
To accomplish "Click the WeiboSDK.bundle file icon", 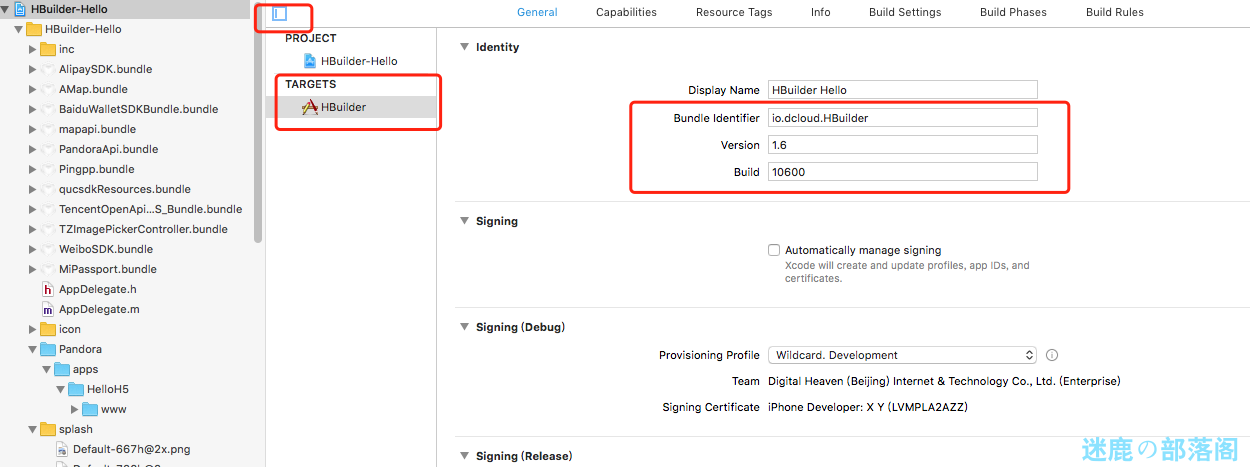I will [x=47, y=249].
